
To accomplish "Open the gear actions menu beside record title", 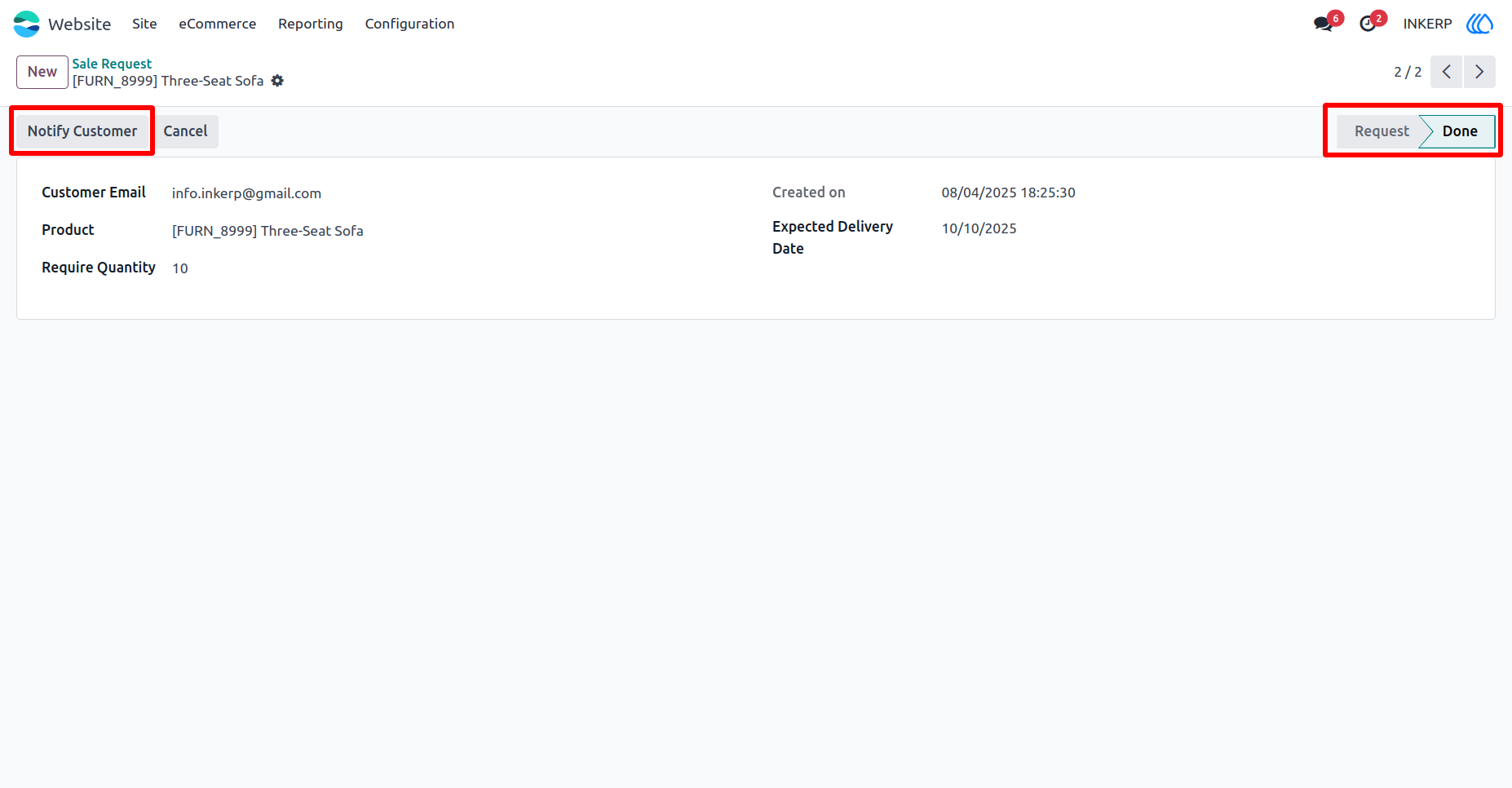I will pos(277,81).
